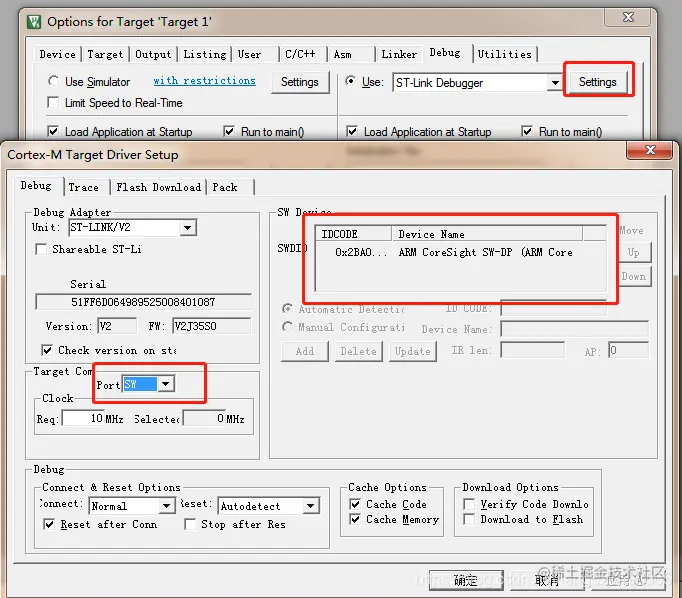
Task: Expand the Unit ST-LINK/V2 dropdown
Action: 187,227
